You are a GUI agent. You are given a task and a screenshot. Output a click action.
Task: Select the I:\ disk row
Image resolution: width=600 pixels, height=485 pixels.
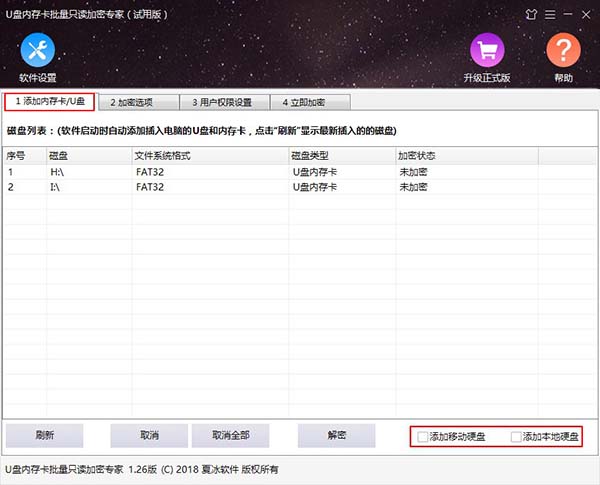point(150,187)
